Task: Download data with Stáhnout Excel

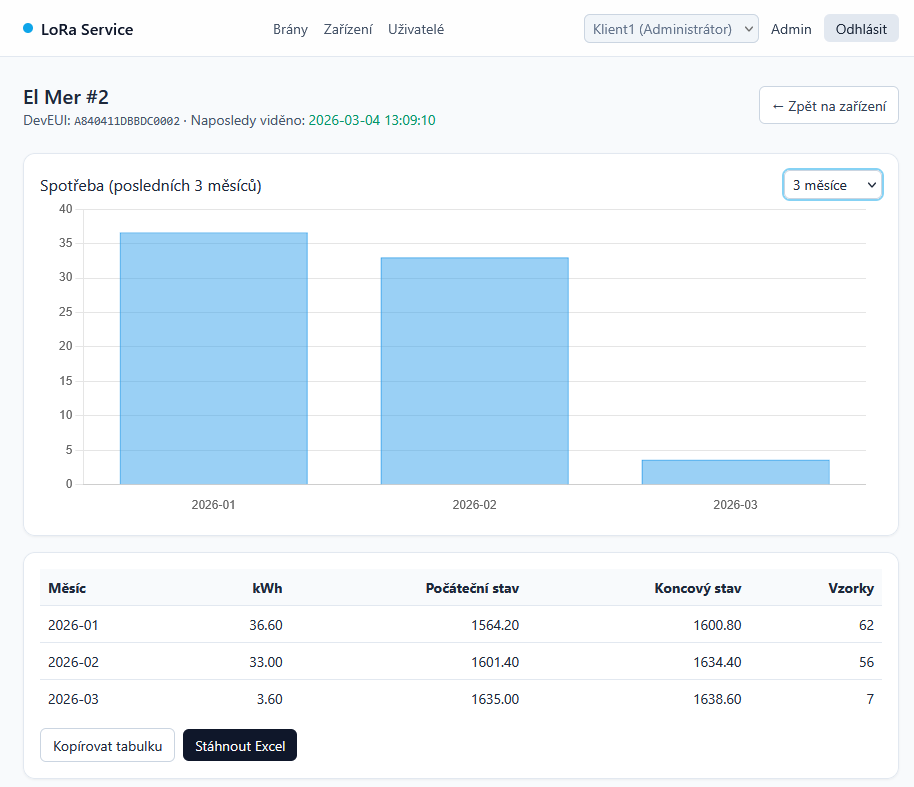Action: point(240,745)
